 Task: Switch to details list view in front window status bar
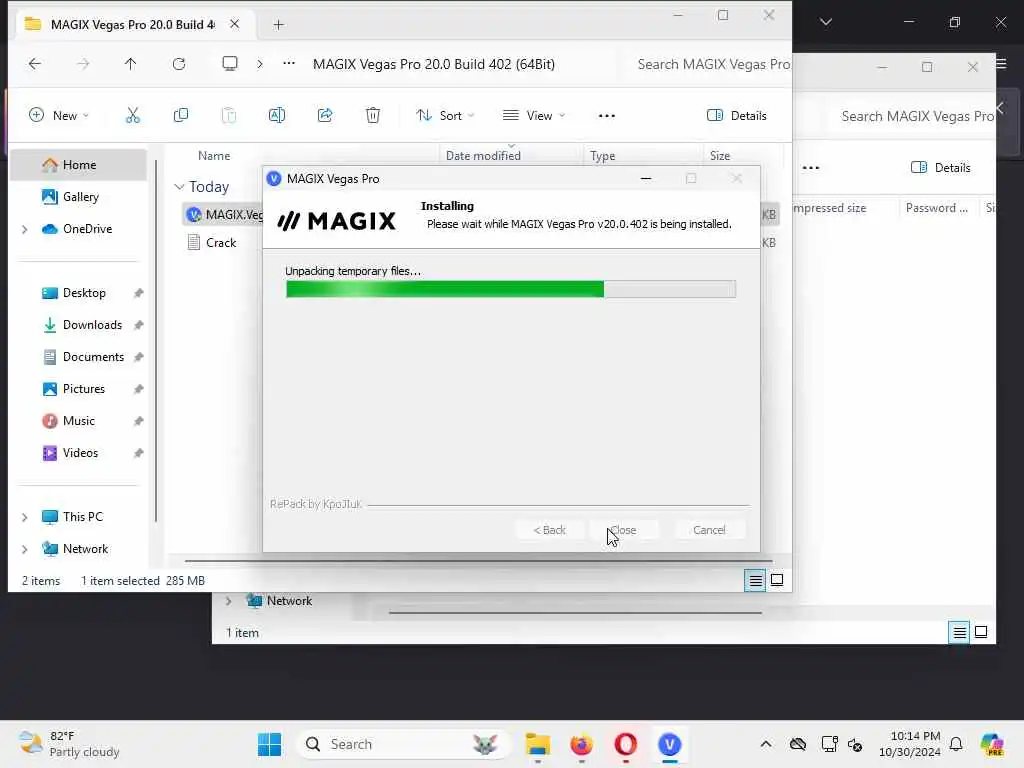click(756, 580)
